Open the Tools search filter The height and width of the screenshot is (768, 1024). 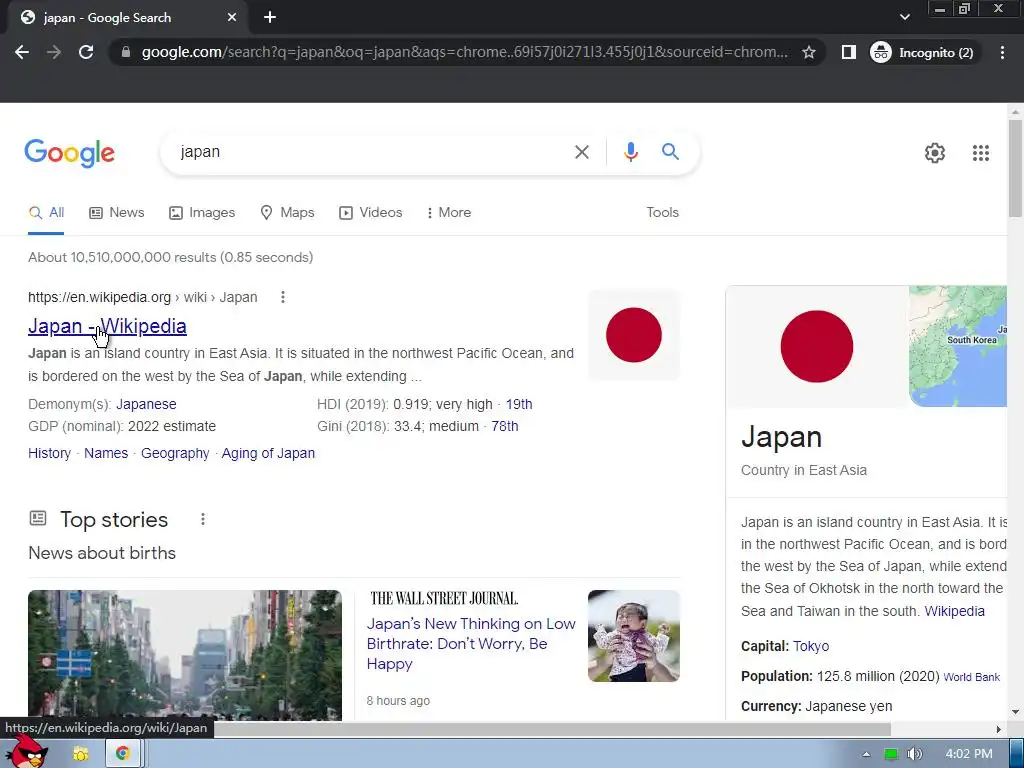[662, 213]
